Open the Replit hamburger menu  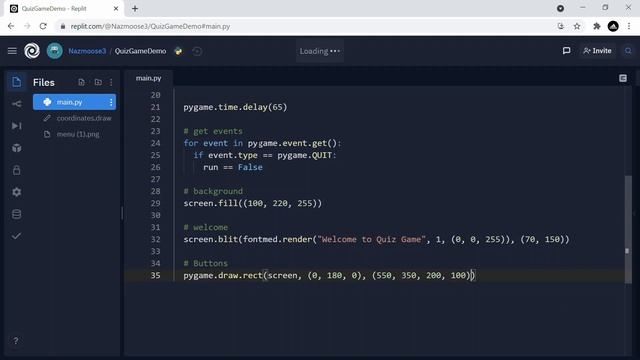(12, 51)
